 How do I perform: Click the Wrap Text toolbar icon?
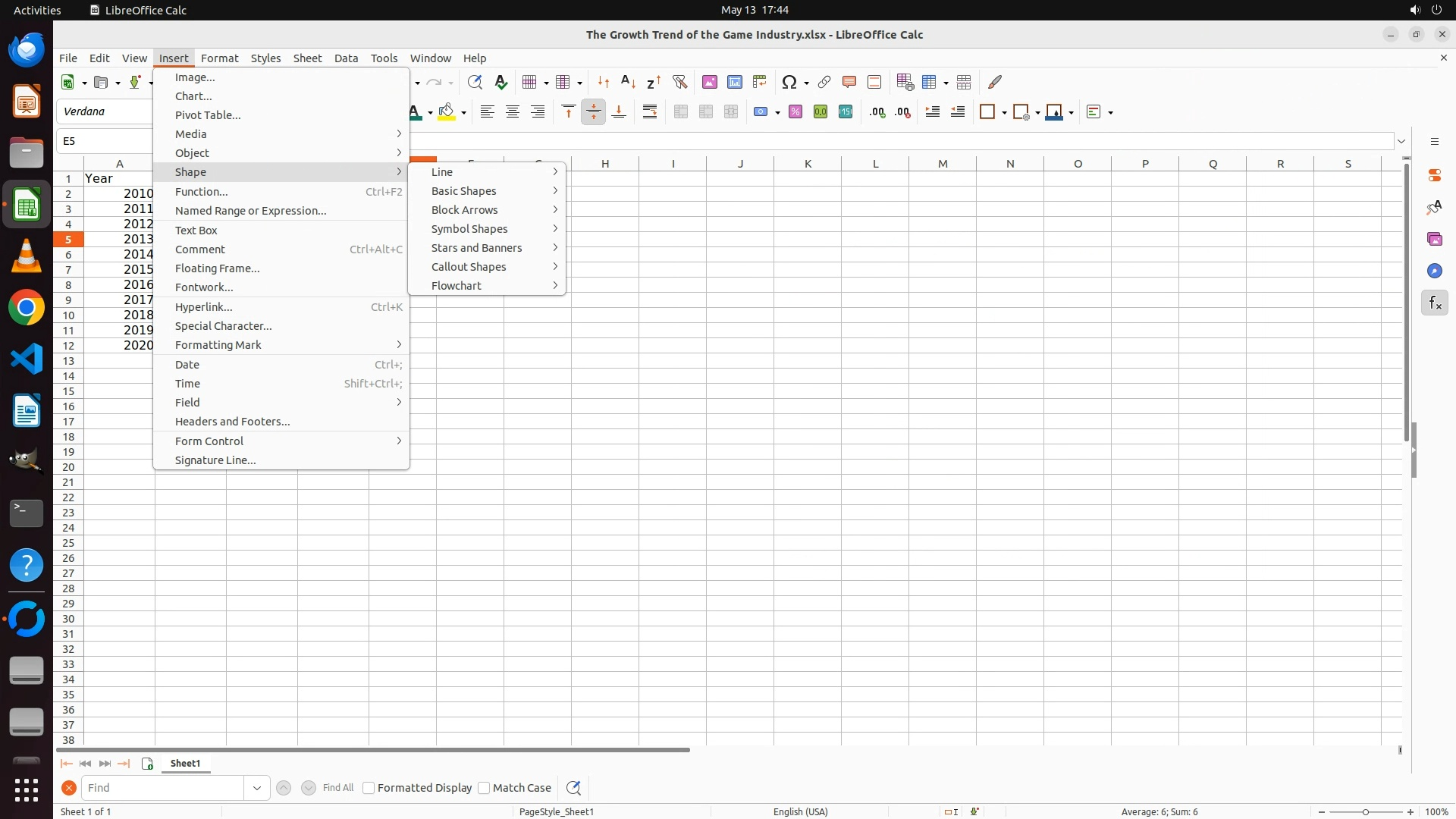click(650, 112)
